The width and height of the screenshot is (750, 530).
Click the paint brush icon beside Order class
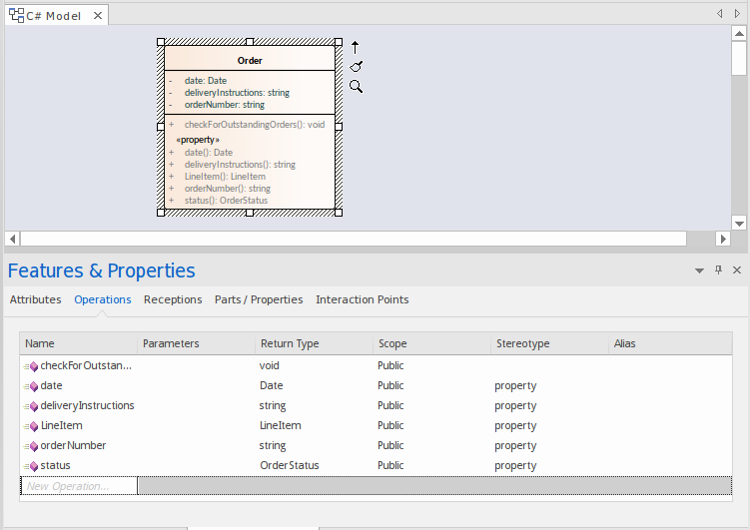point(356,66)
